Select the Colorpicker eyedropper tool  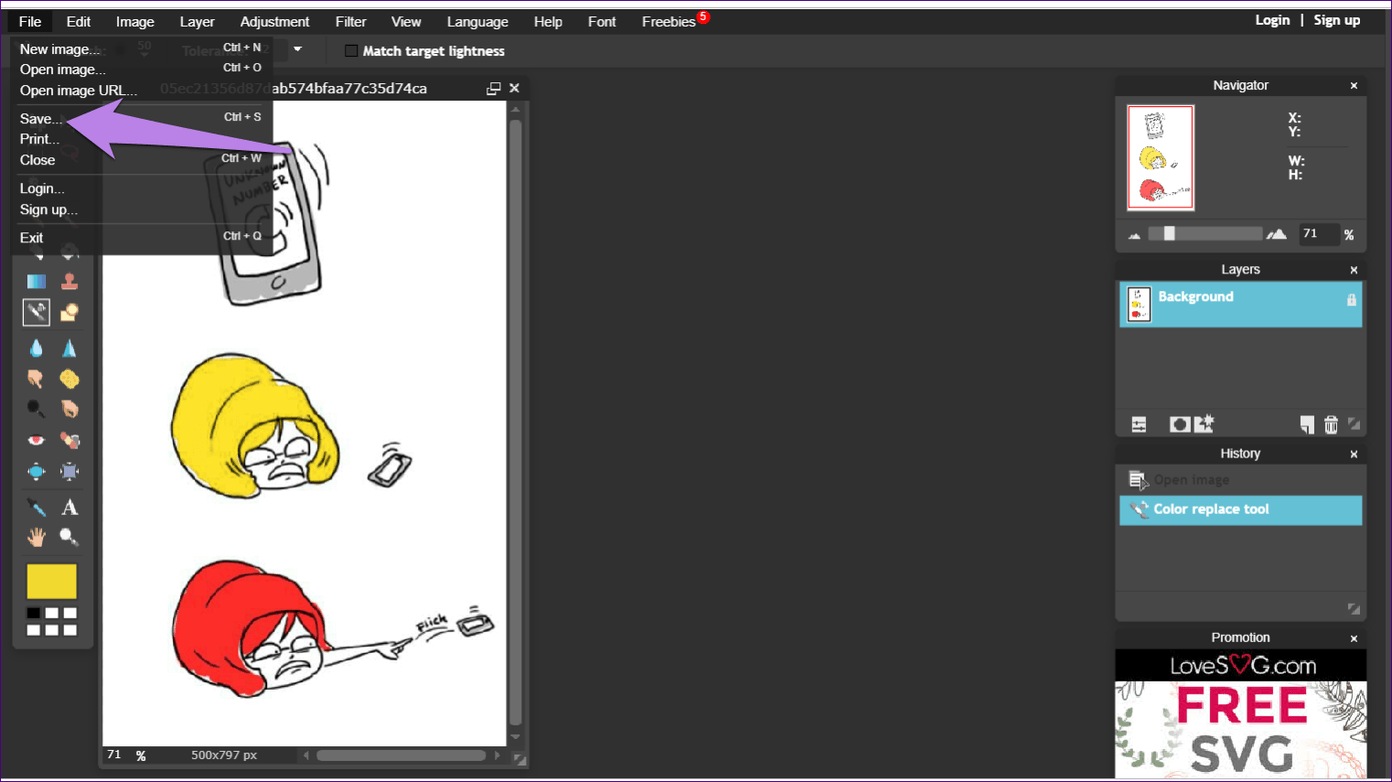[x=36, y=507]
